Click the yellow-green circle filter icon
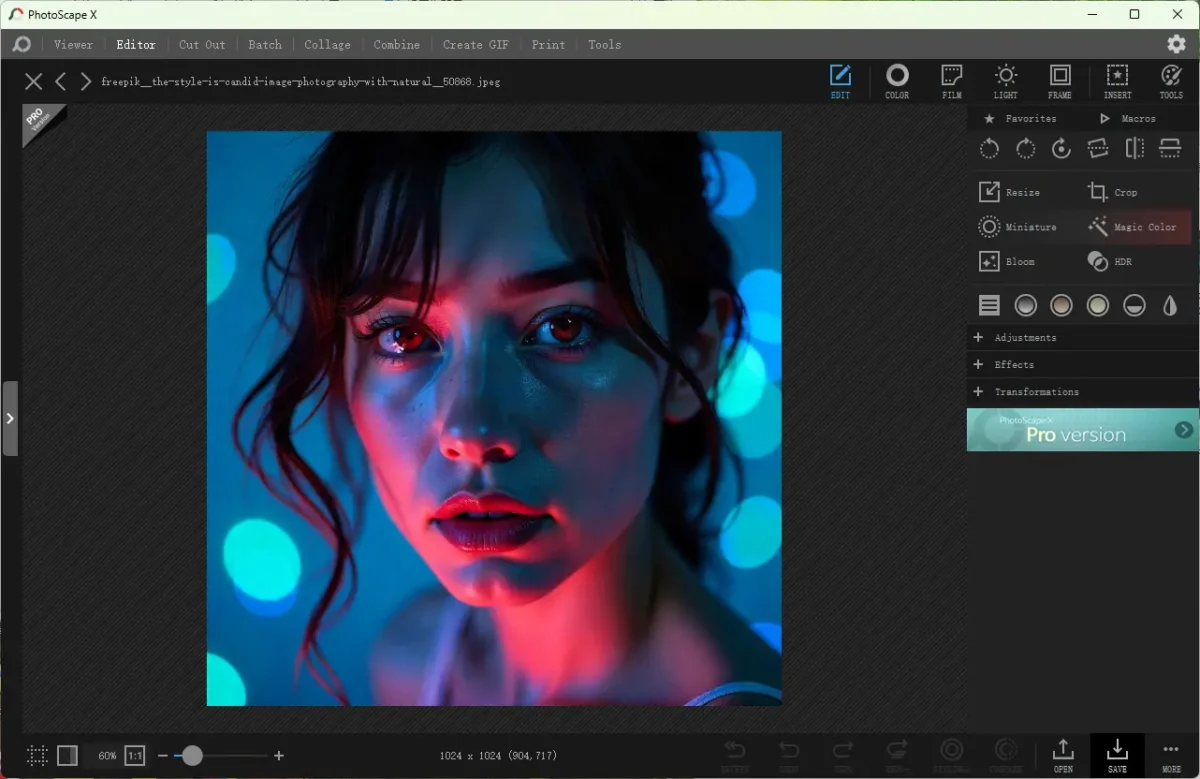 coord(1098,306)
